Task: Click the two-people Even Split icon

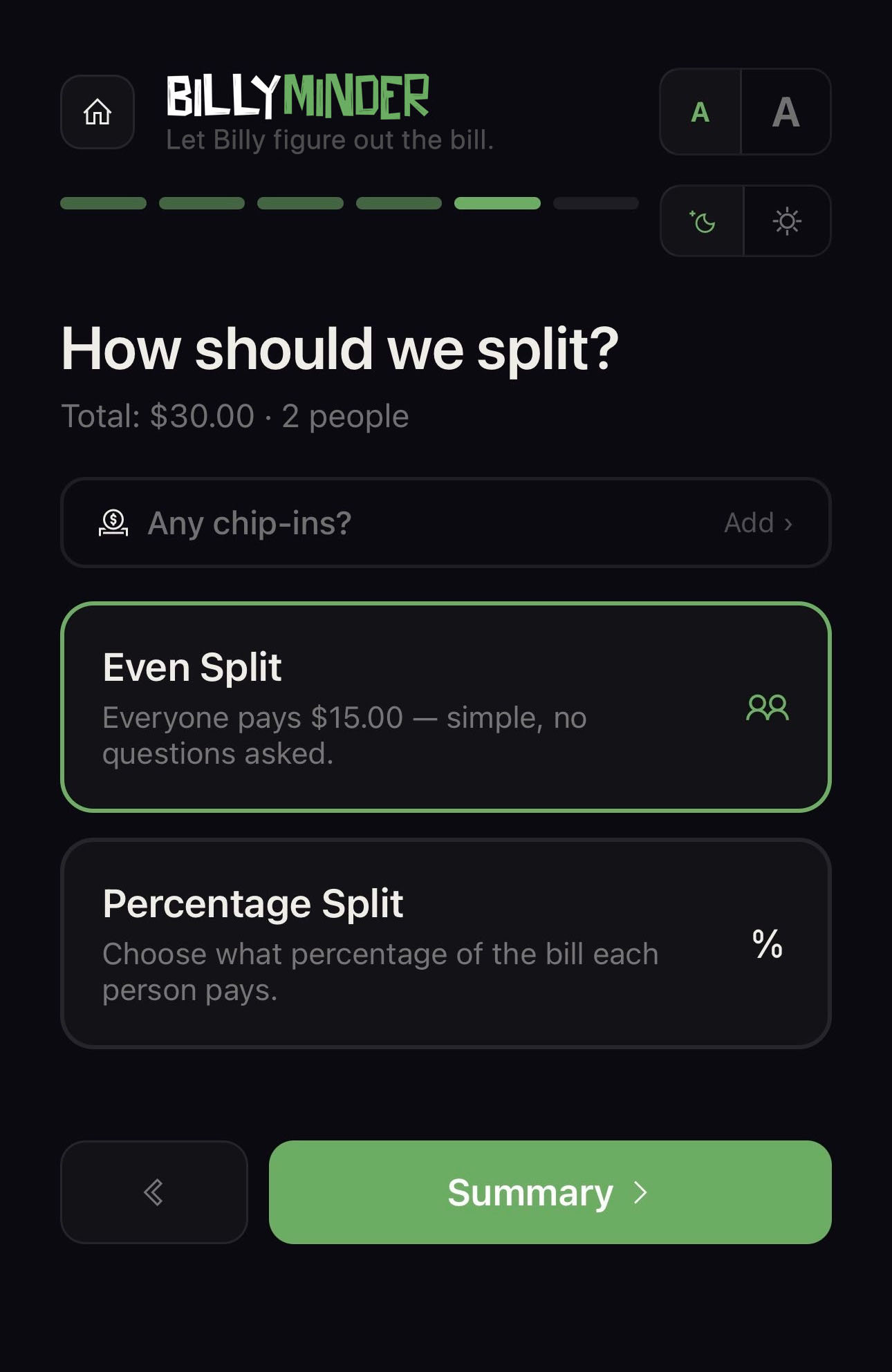Action: [x=768, y=707]
